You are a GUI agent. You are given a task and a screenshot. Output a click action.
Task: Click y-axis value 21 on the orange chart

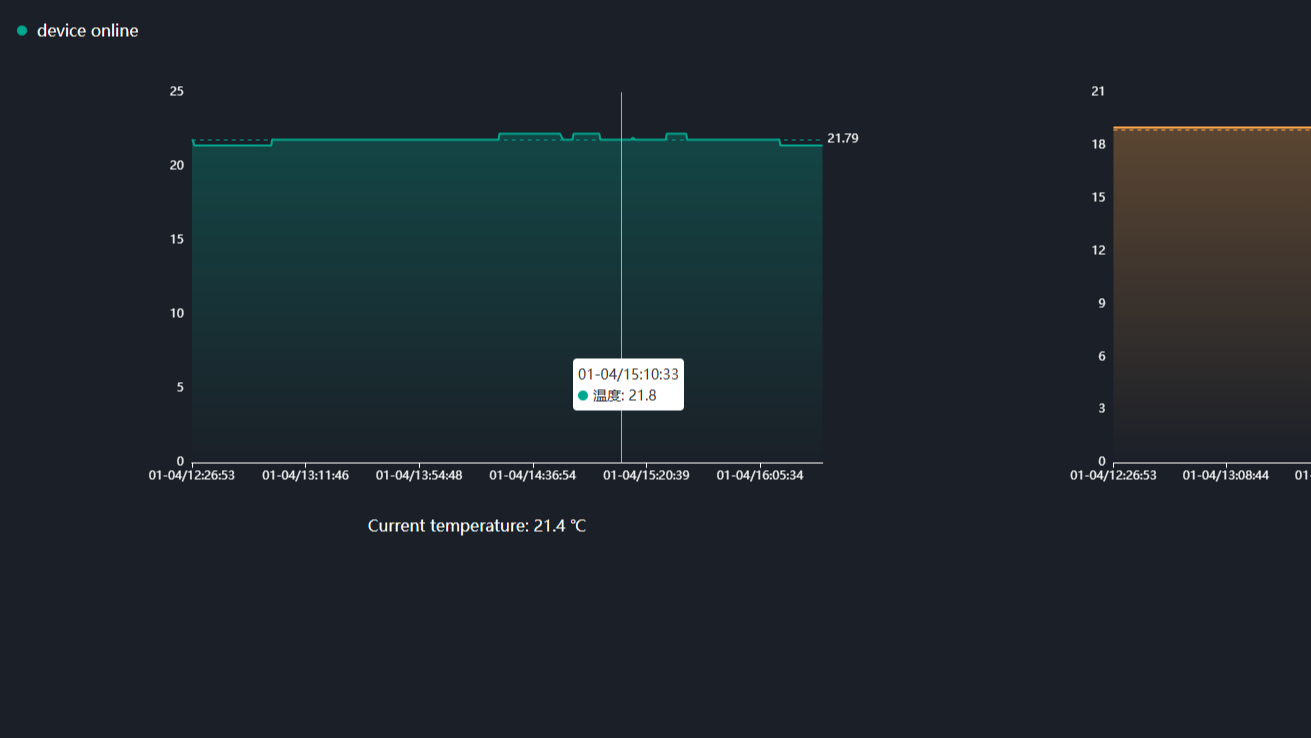pos(1098,91)
